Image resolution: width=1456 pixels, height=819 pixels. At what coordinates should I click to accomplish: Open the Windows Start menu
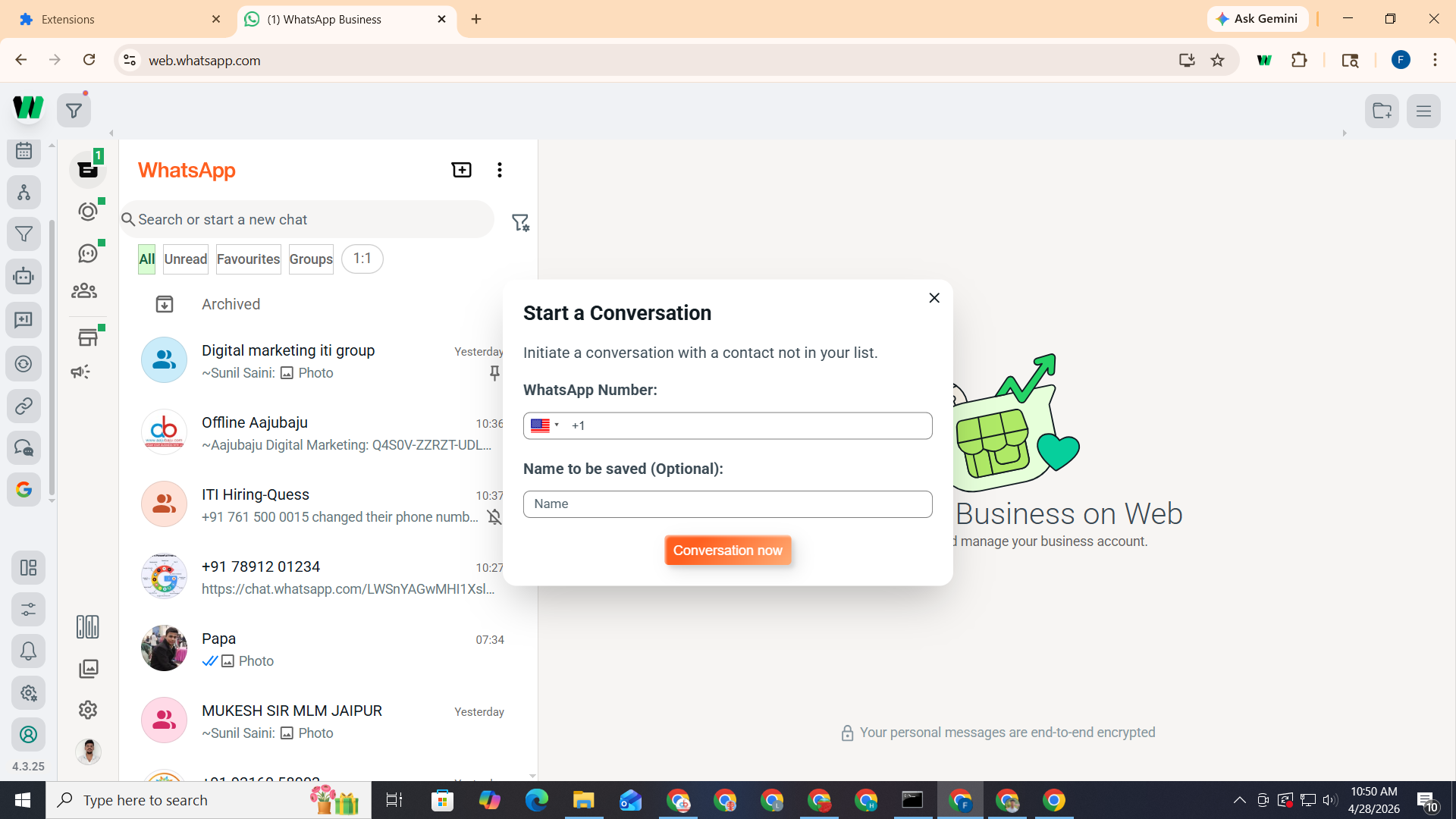(23, 800)
